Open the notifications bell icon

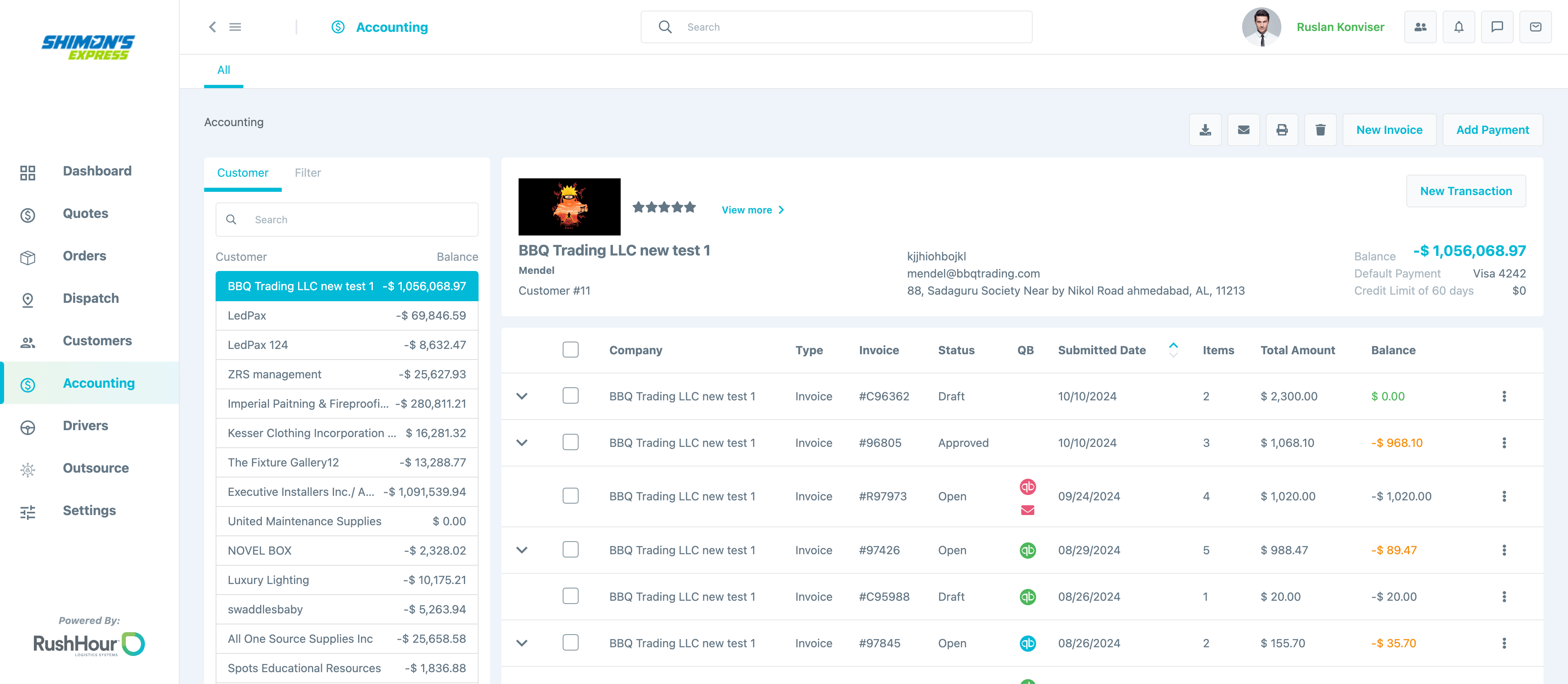point(1459,27)
